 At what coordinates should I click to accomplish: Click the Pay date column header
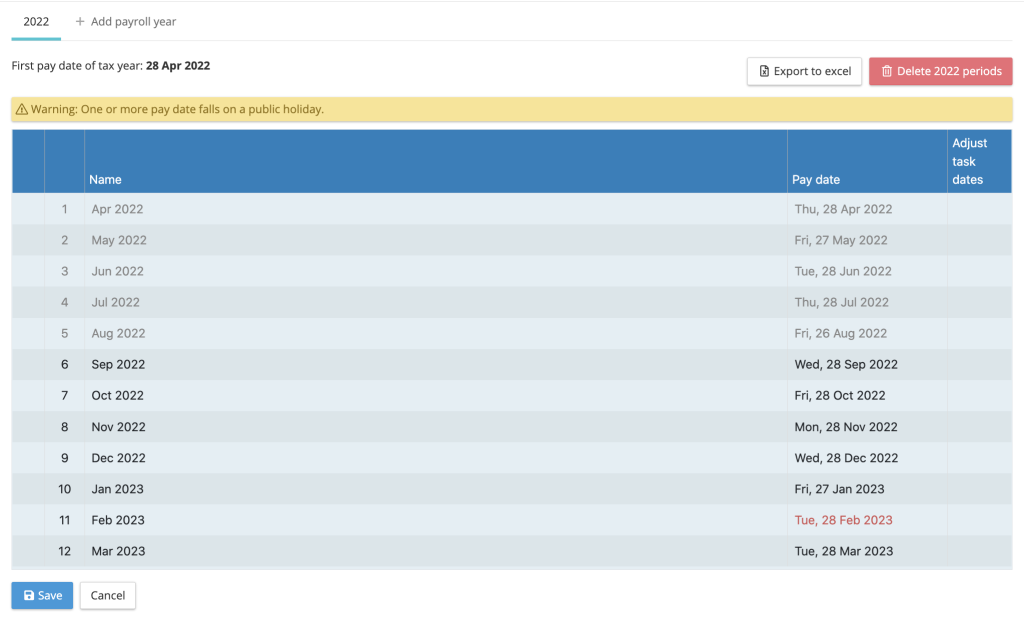point(816,180)
